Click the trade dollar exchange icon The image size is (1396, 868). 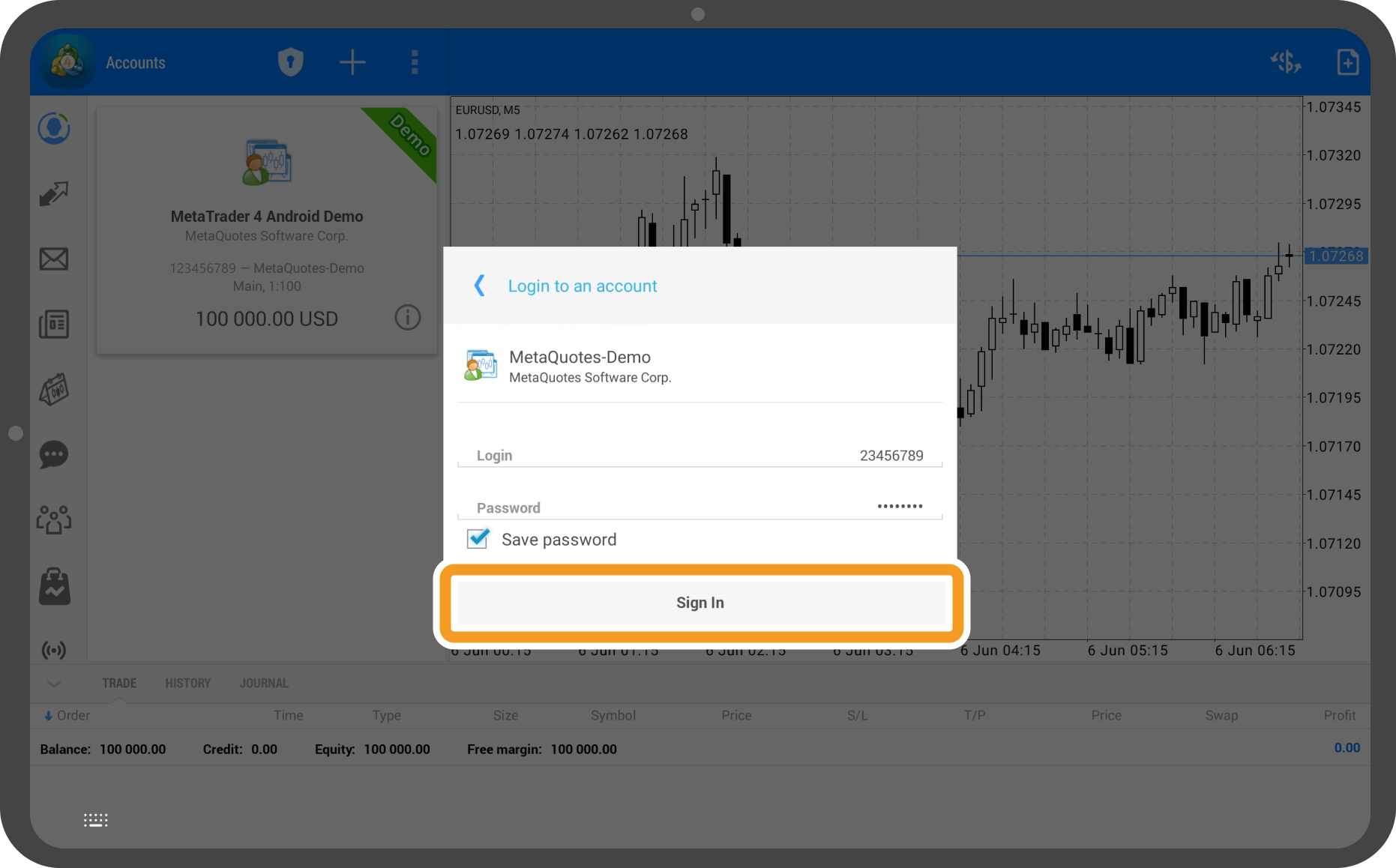pos(1286,62)
